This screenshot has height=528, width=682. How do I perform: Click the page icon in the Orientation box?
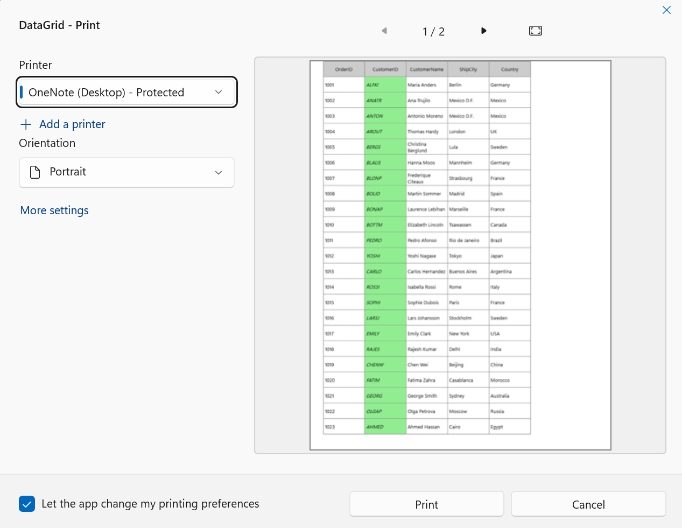(35, 172)
